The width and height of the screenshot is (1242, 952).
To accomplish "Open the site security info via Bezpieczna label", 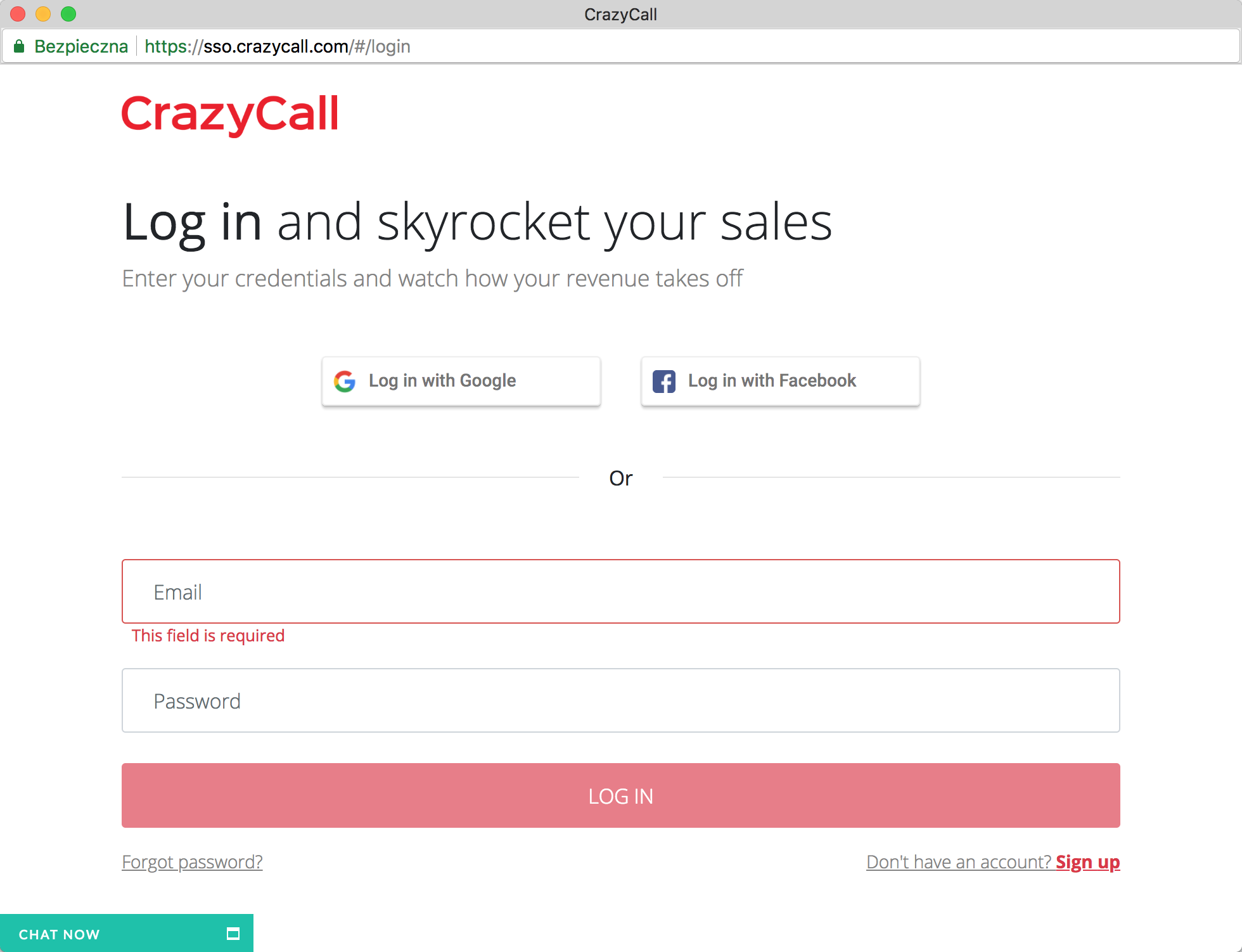I will tap(81, 46).
